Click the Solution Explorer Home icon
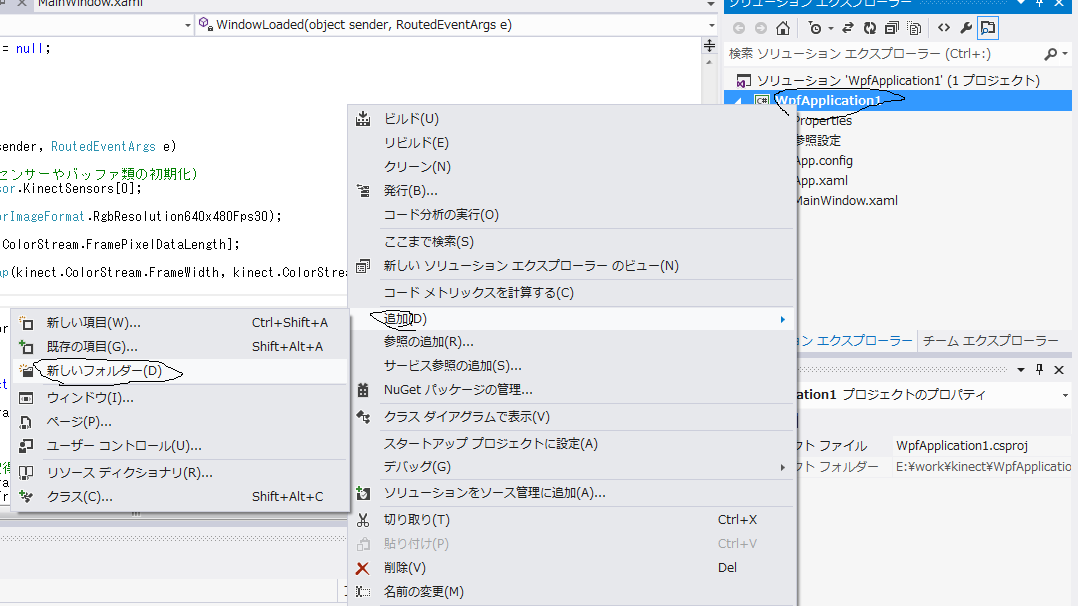Viewport: 1078px width, 606px height. [x=783, y=28]
